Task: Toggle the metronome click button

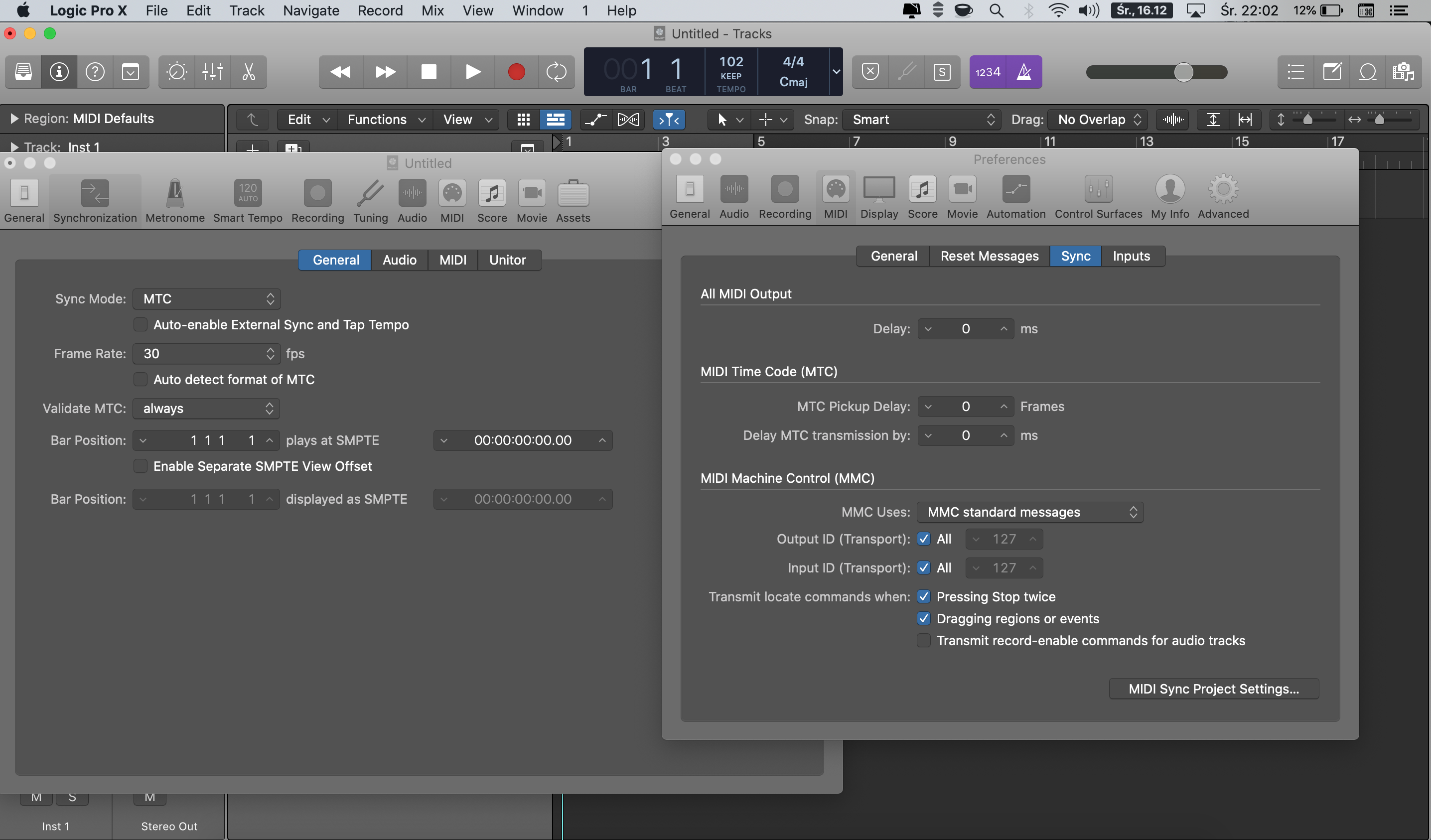Action: pos(1024,72)
